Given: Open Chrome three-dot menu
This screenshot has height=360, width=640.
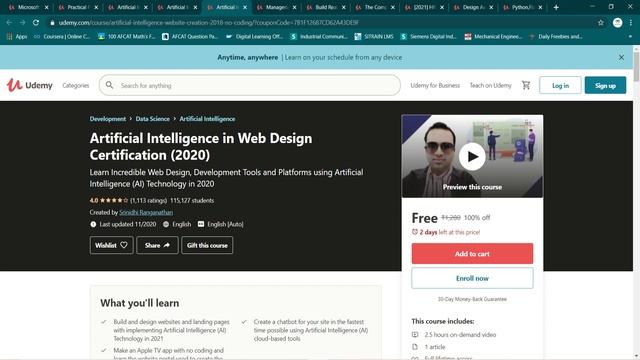Looking at the screenshot, I should click(x=631, y=23).
